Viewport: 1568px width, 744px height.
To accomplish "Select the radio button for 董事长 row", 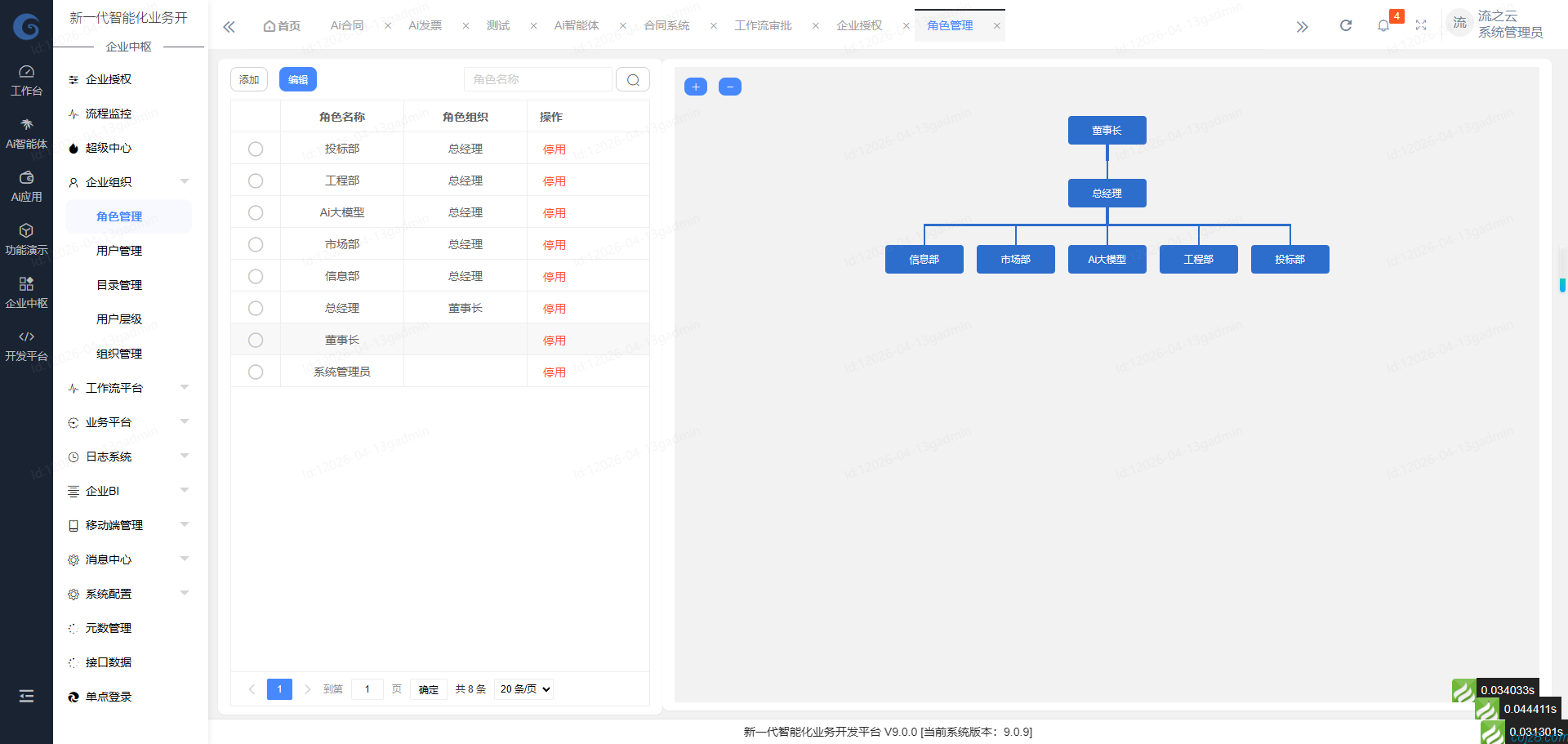I will pyautogui.click(x=255, y=340).
